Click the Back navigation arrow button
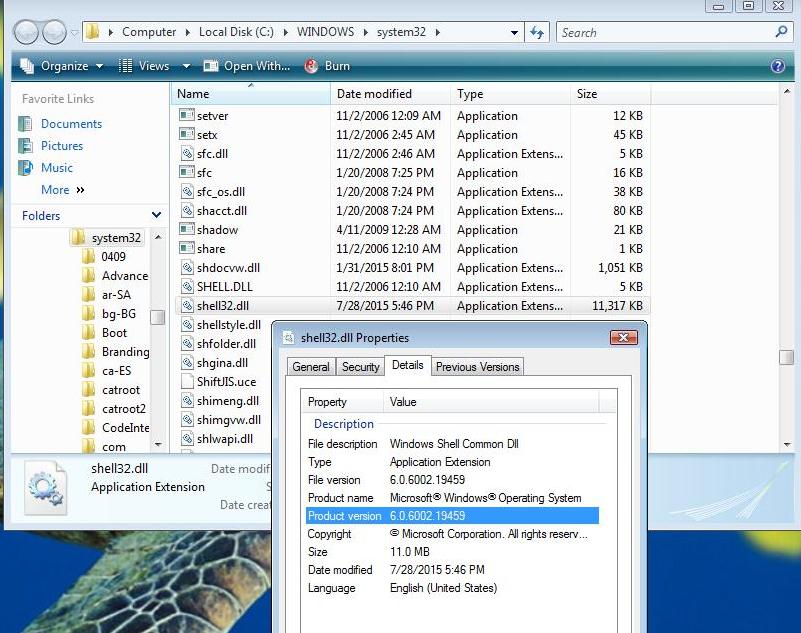This screenshot has width=801, height=633. [26, 32]
